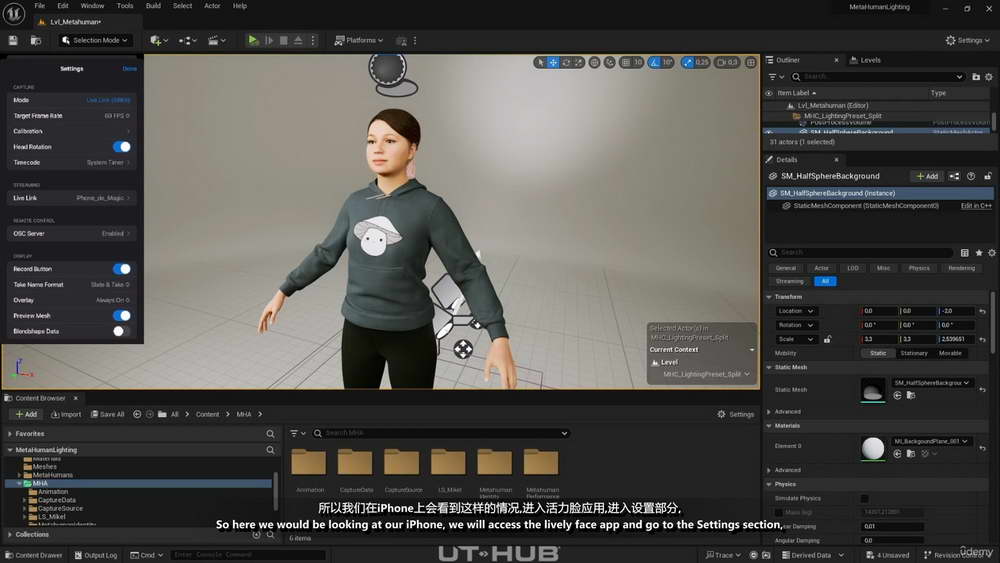Expand Advanced under Static Mesh
Screen dimensions: 1000x563
(x=769, y=412)
